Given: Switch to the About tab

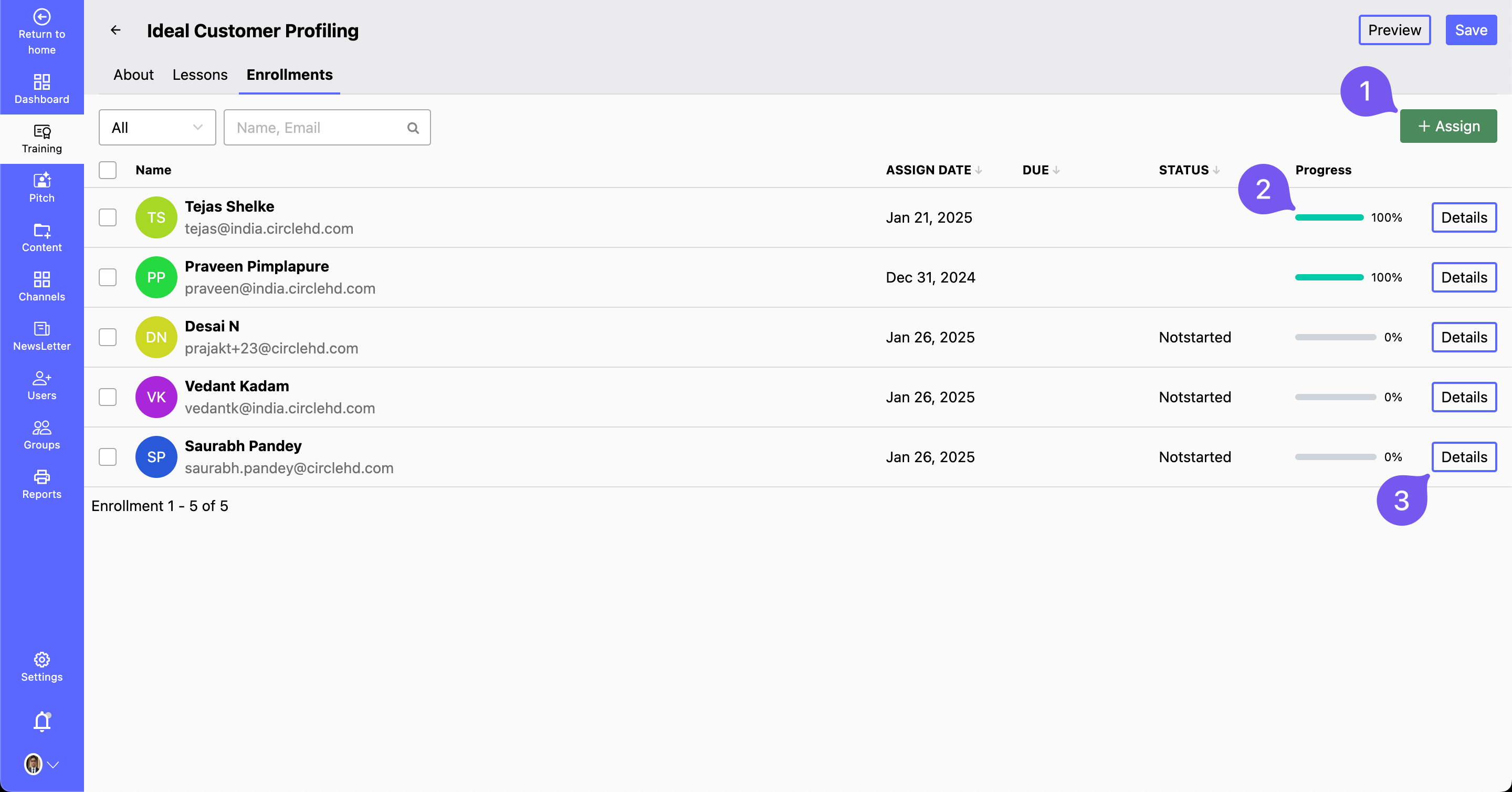Looking at the screenshot, I should pos(133,75).
